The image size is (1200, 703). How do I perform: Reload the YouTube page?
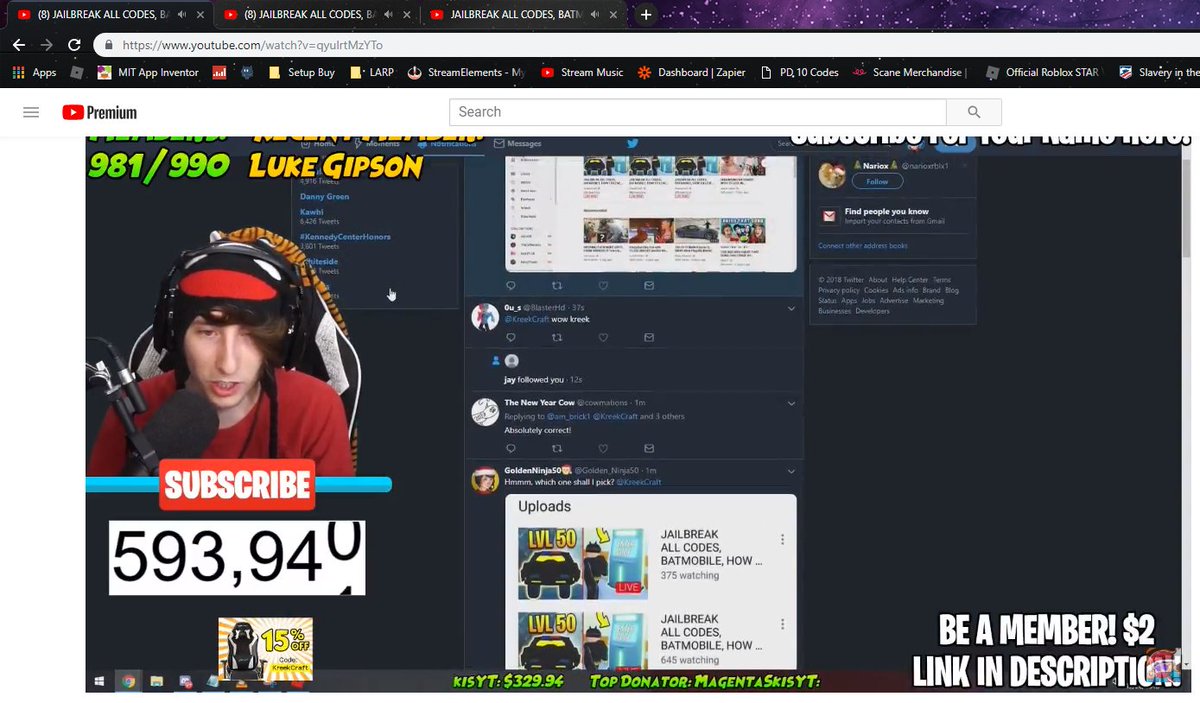tap(74, 45)
